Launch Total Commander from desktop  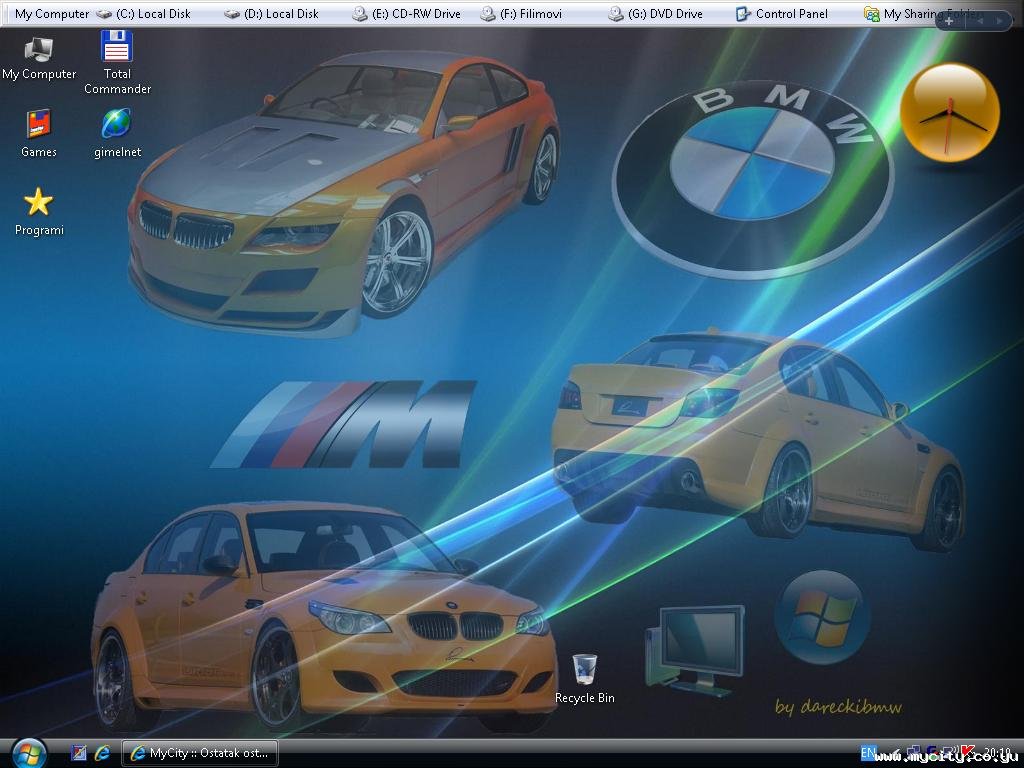tap(117, 48)
